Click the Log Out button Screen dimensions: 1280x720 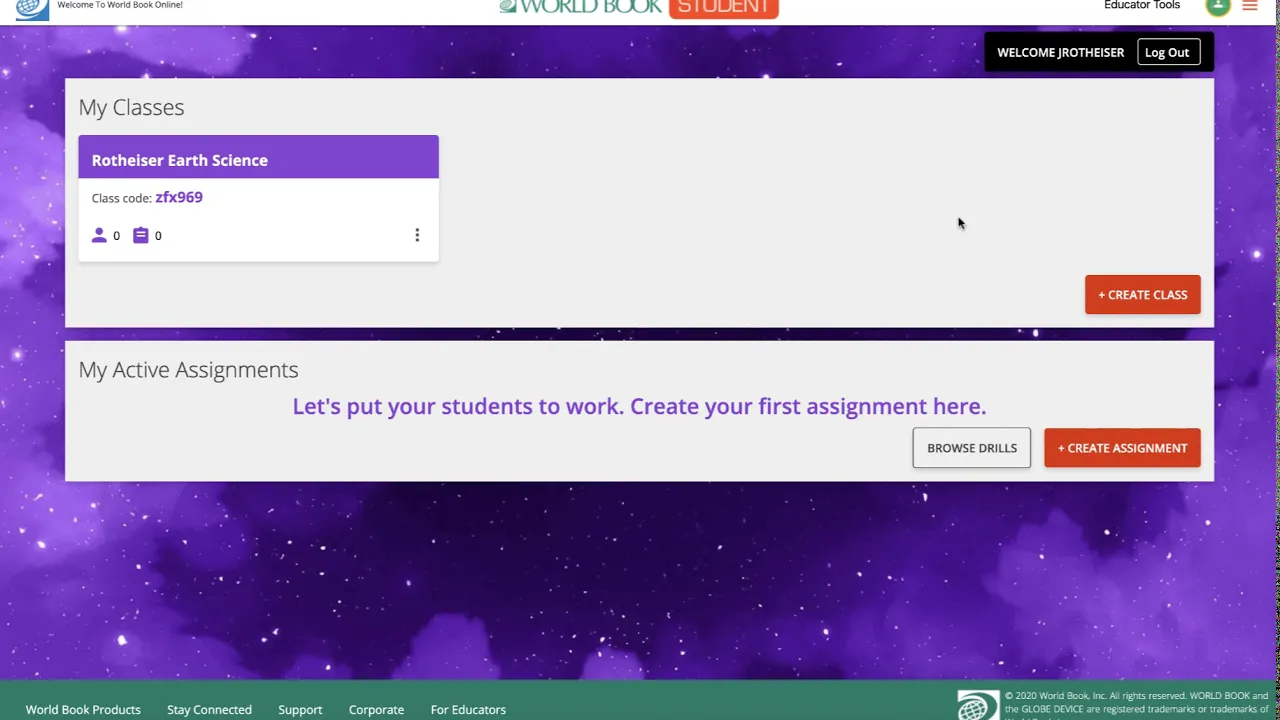point(1167,52)
